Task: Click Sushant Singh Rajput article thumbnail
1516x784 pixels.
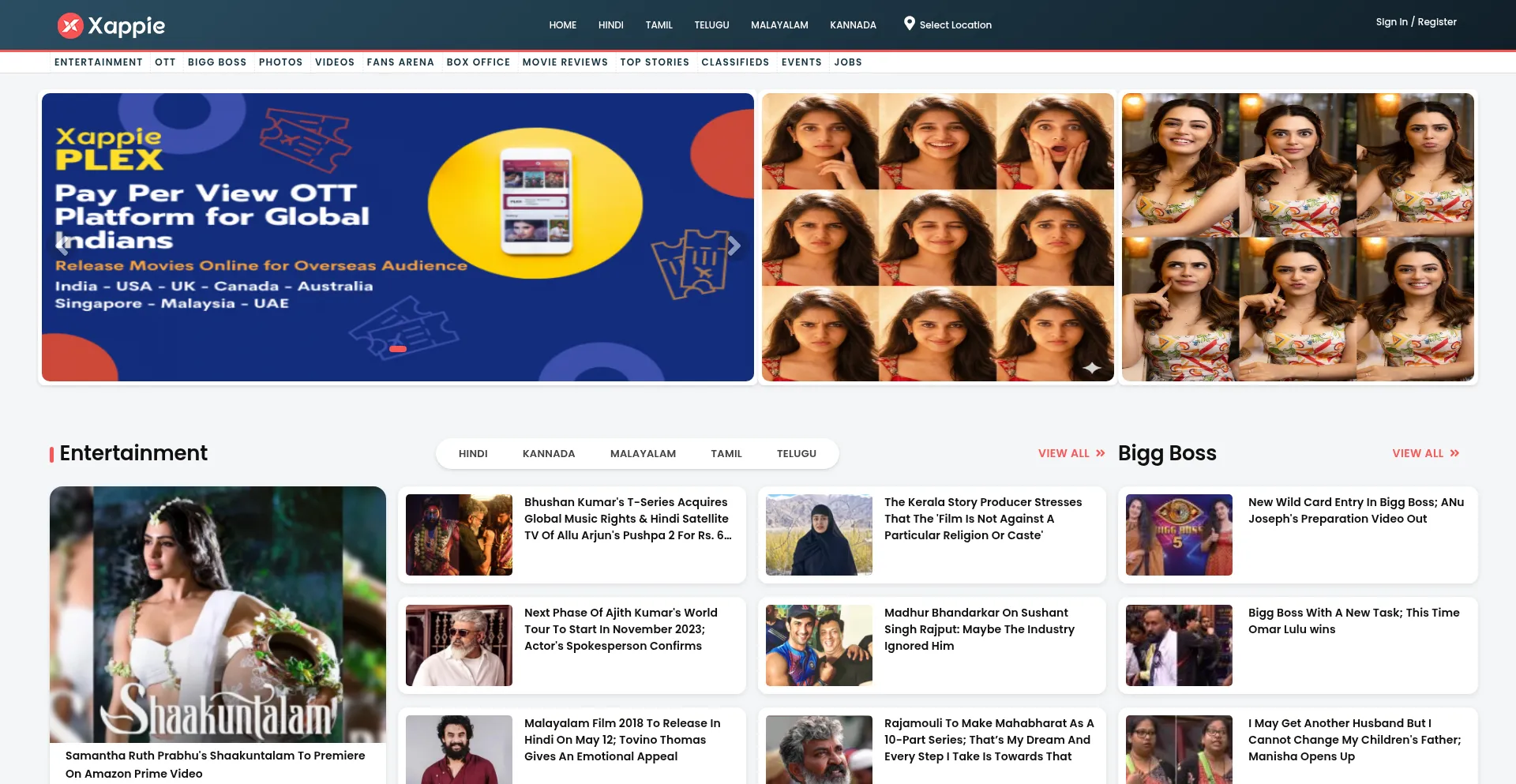Action: tap(819, 645)
